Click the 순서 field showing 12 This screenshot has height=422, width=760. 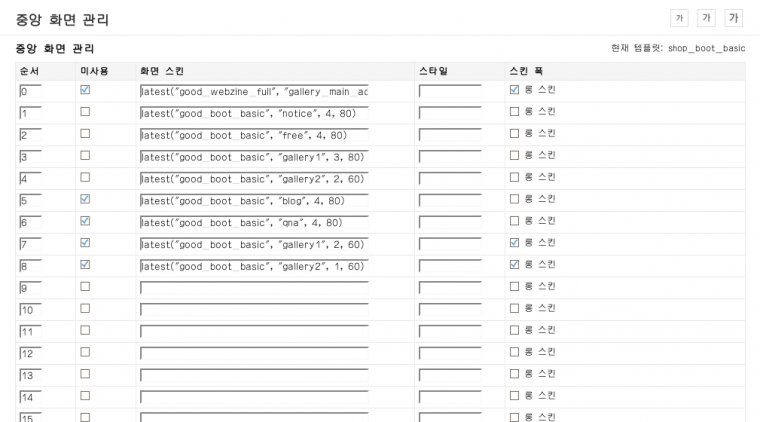click(38, 354)
